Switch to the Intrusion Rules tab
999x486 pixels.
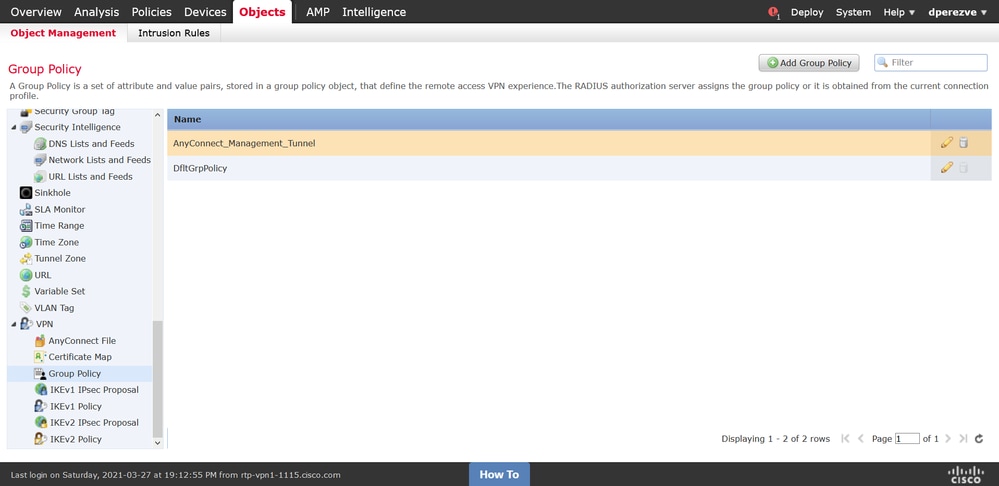point(174,33)
